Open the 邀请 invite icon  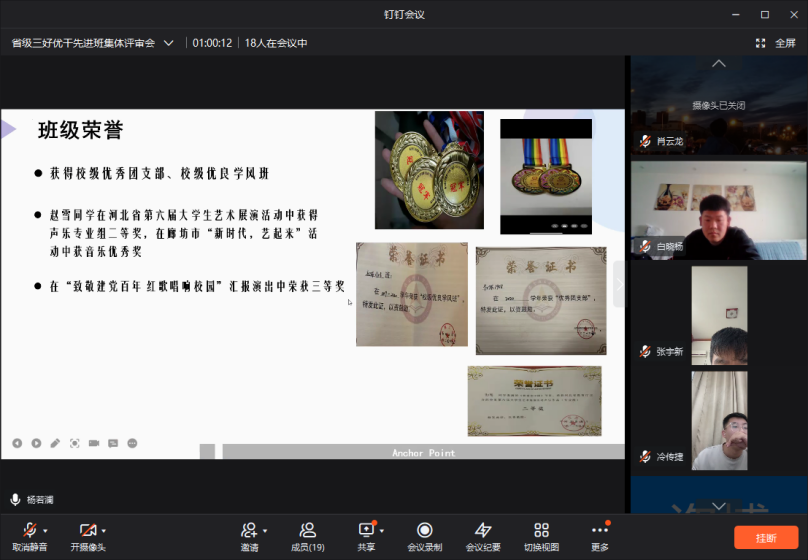point(249,536)
